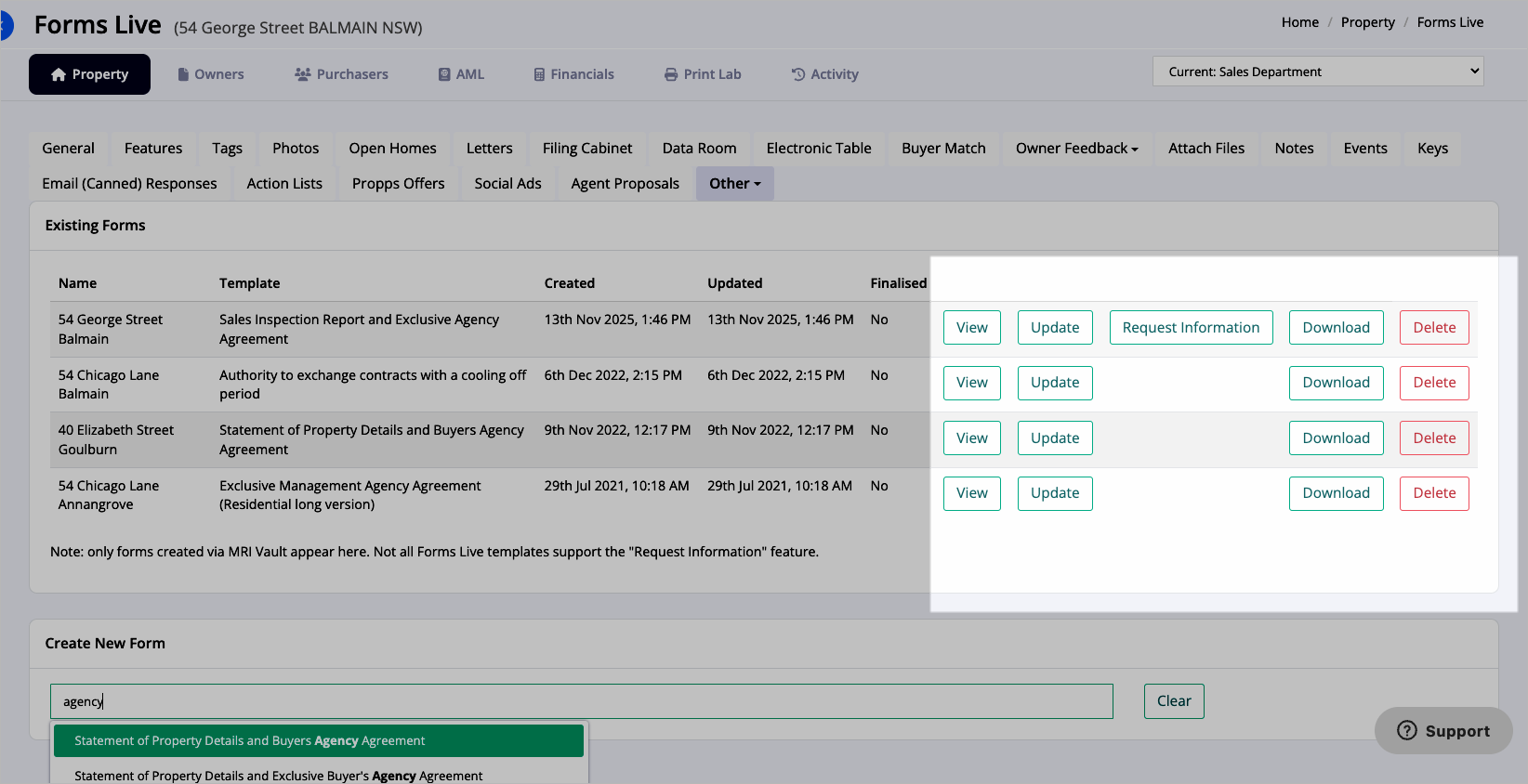Screen dimensions: 1528x784
Task: Select Statement of Property Details and Buyers Agency Agreement suggestion
Action: pyautogui.click(x=319, y=741)
